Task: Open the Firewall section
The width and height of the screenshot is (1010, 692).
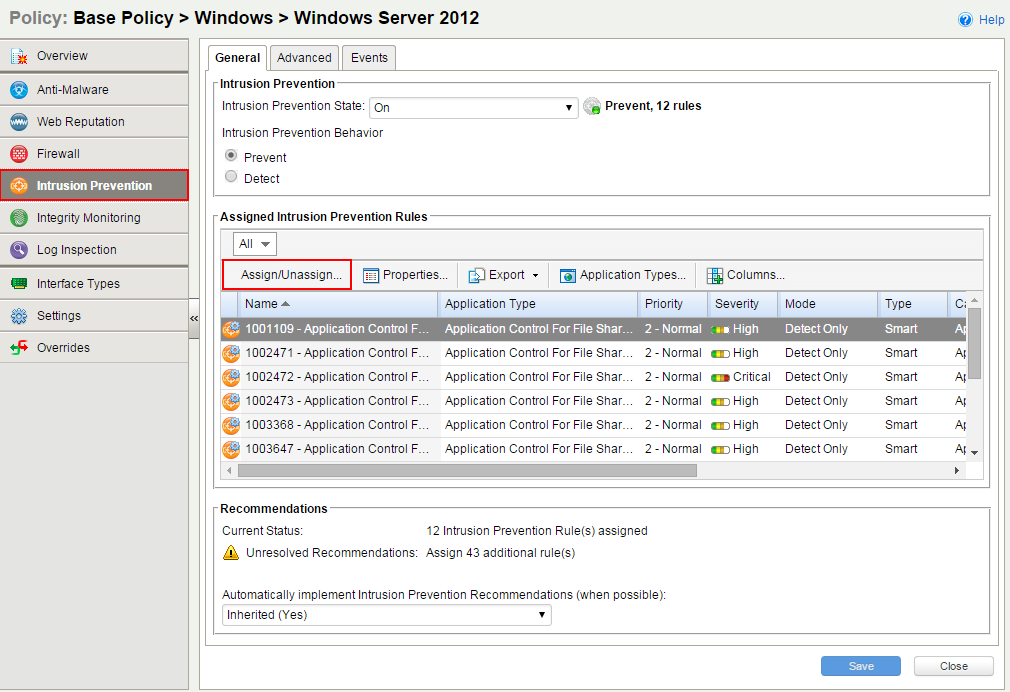Action: [94, 154]
